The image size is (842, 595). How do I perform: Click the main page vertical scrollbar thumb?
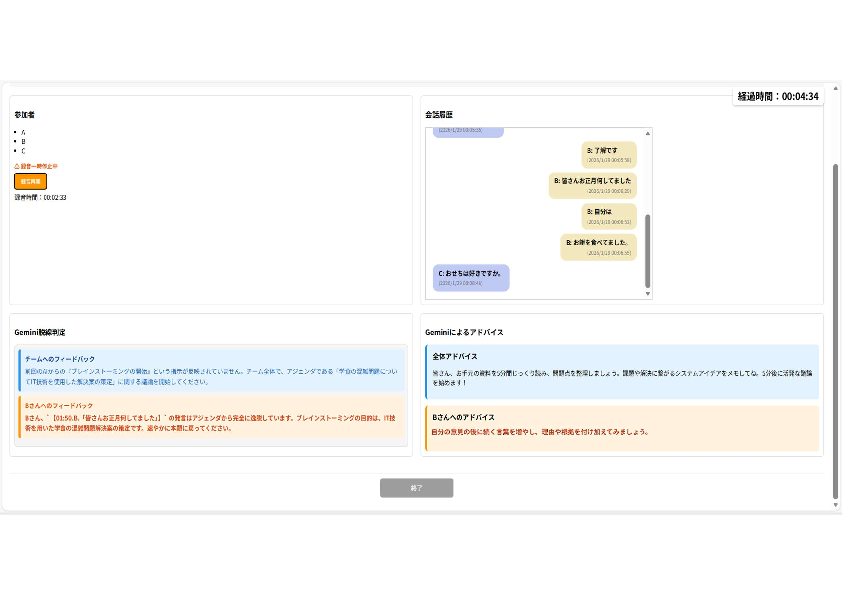pyautogui.click(x=836, y=330)
